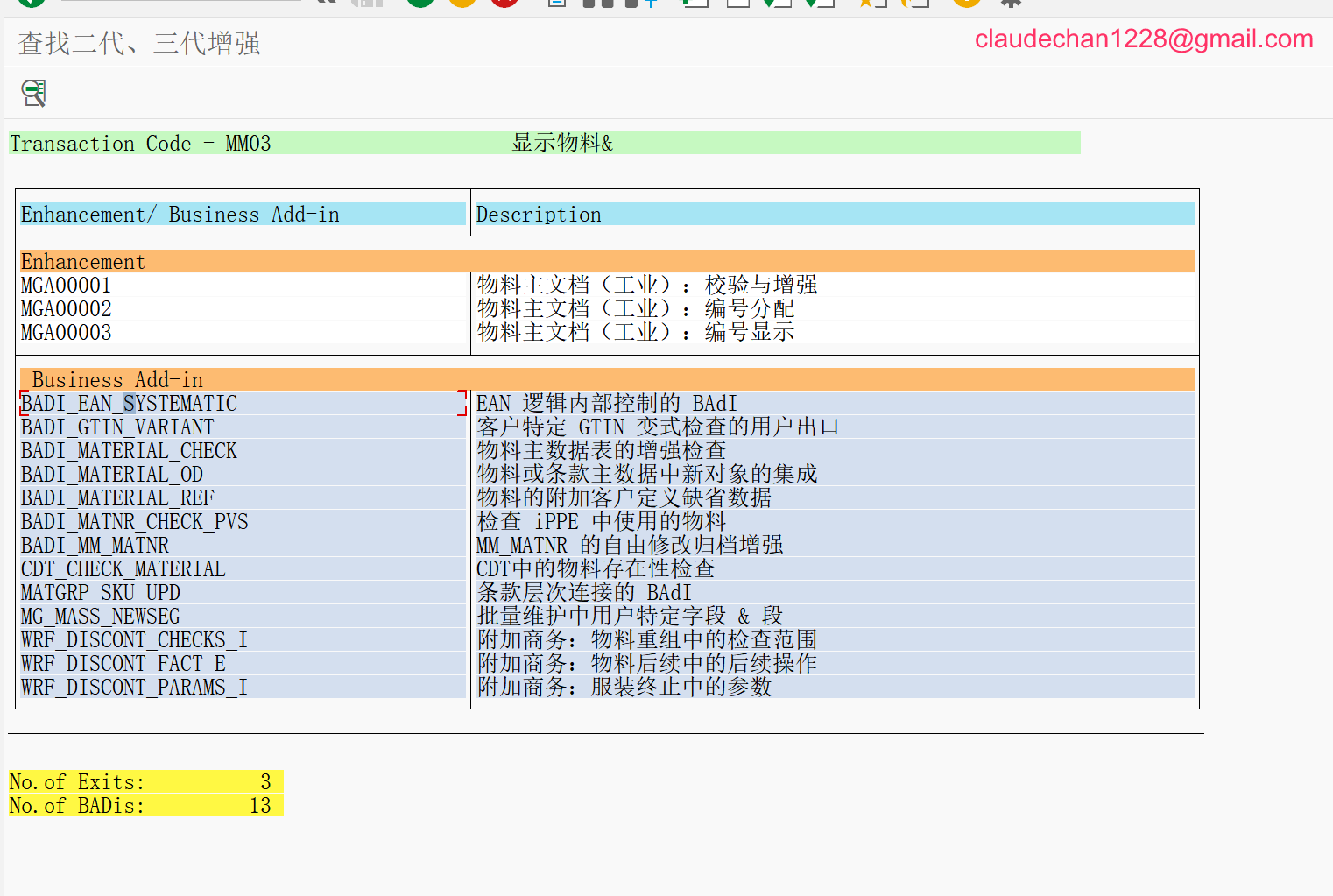The width and height of the screenshot is (1333, 896).
Task: Open enhancement MGA00001
Action: point(67,286)
